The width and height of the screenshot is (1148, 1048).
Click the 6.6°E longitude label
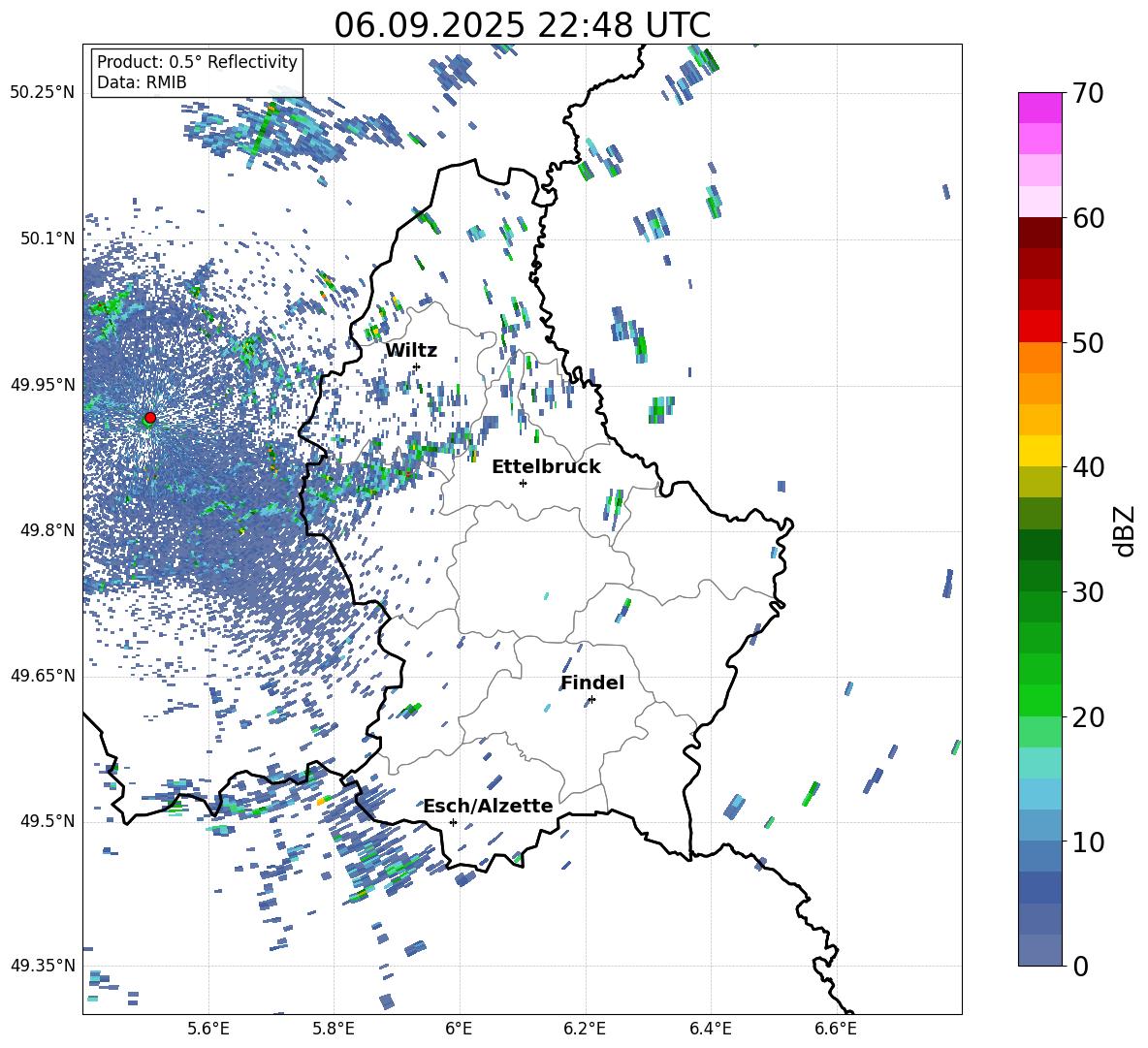836,1029
